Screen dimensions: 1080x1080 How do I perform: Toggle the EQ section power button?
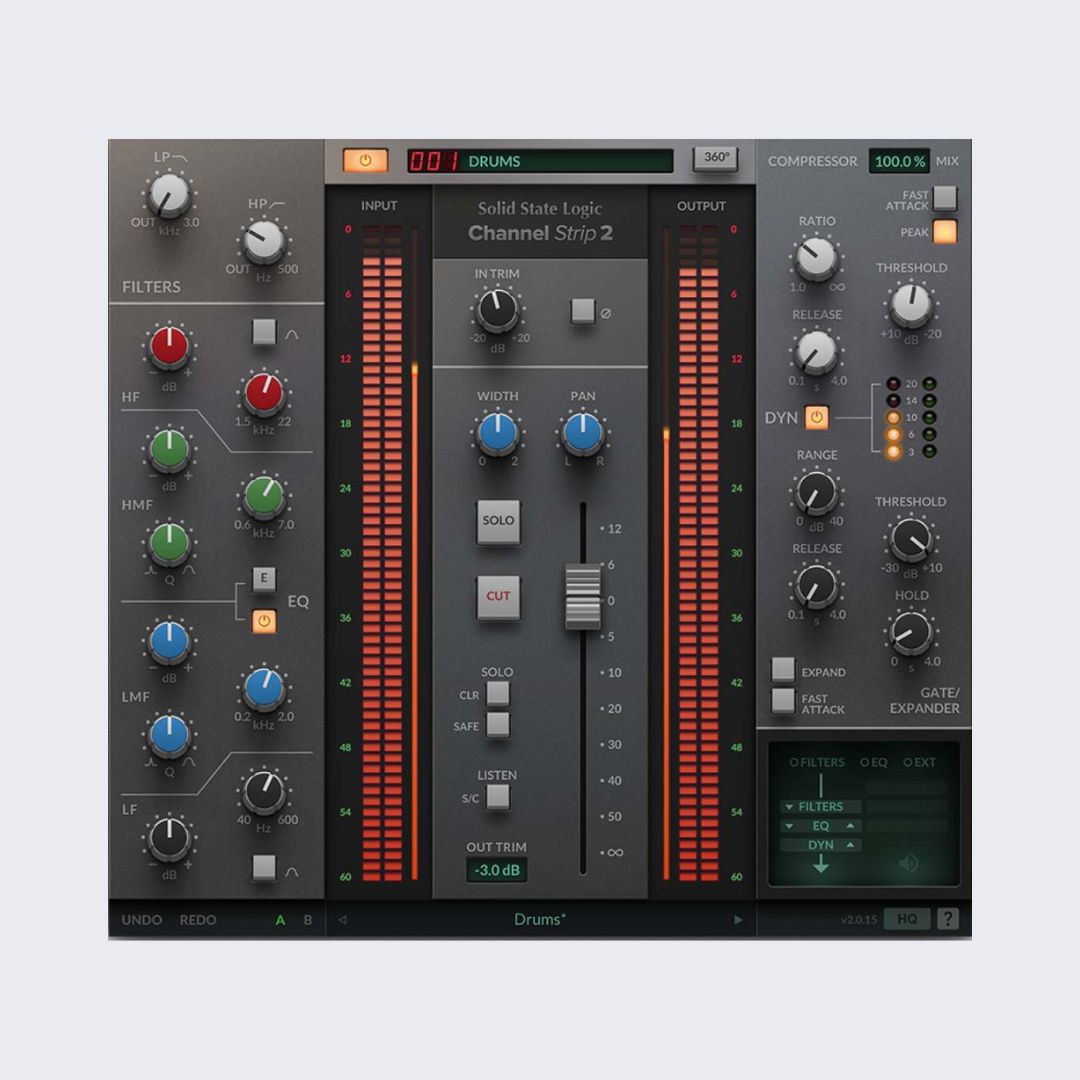(x=264, y=621)
